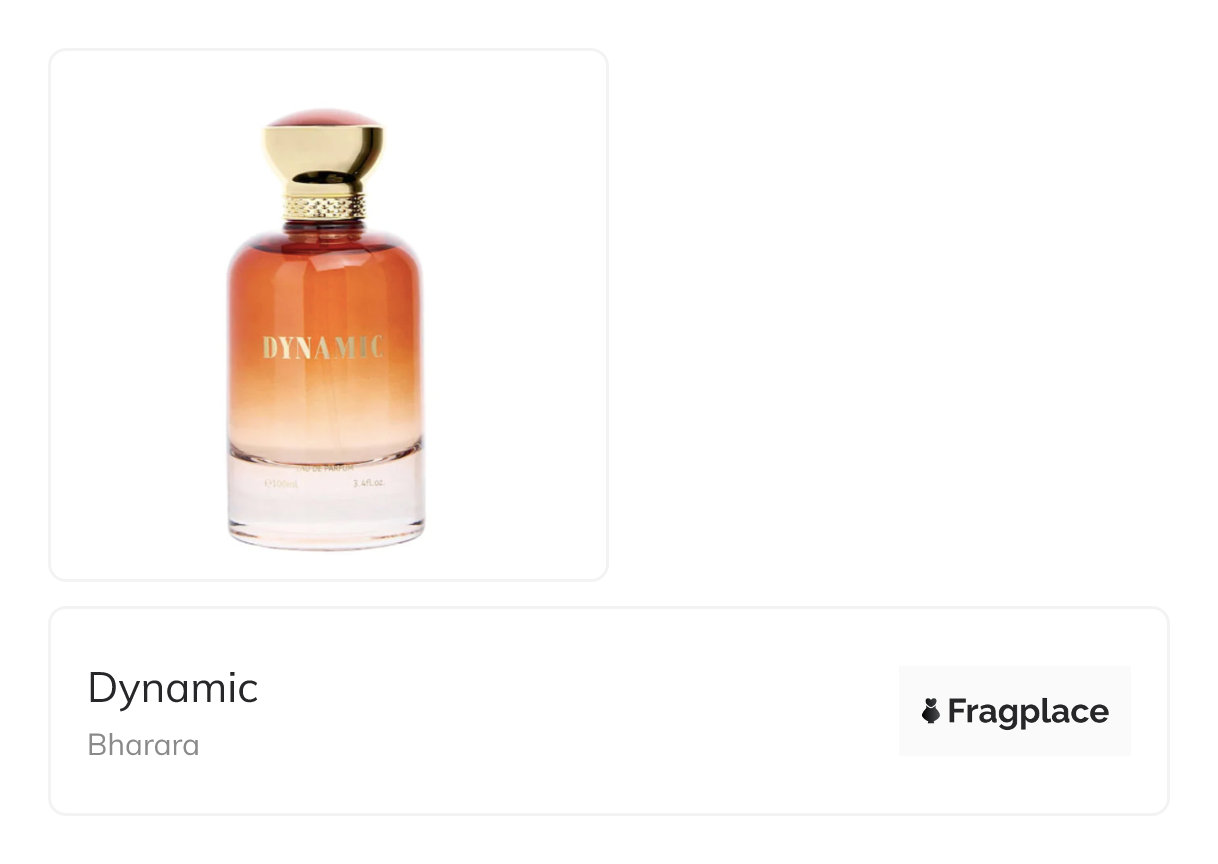Click the Eau de Parfum label text
This screenshot has width=1218, height=864.
(x=326, y=468)
